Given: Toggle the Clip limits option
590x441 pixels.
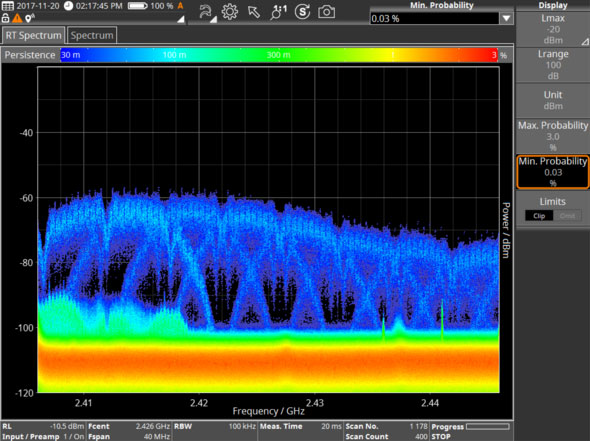Looking at the screenshot, I should (539, 216).
